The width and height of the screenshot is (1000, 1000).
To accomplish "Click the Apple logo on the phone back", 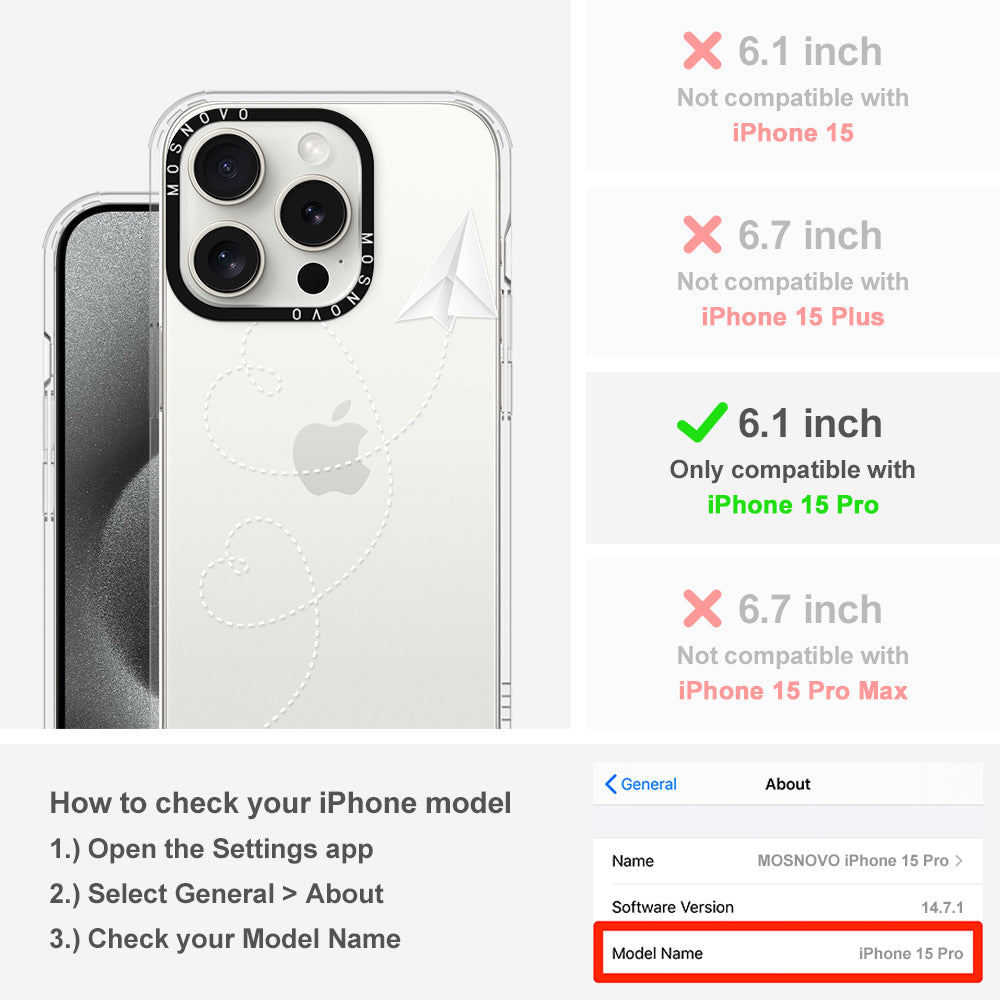I will 332,448.
